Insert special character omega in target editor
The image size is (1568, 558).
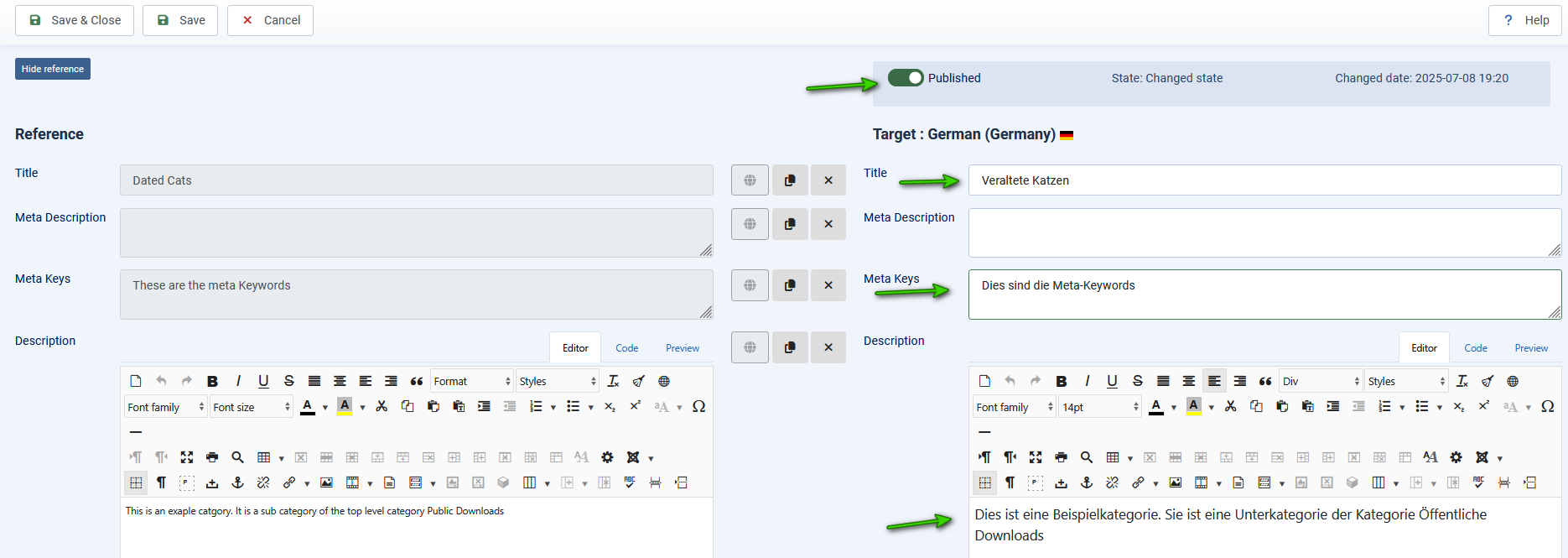[1548, 407]
